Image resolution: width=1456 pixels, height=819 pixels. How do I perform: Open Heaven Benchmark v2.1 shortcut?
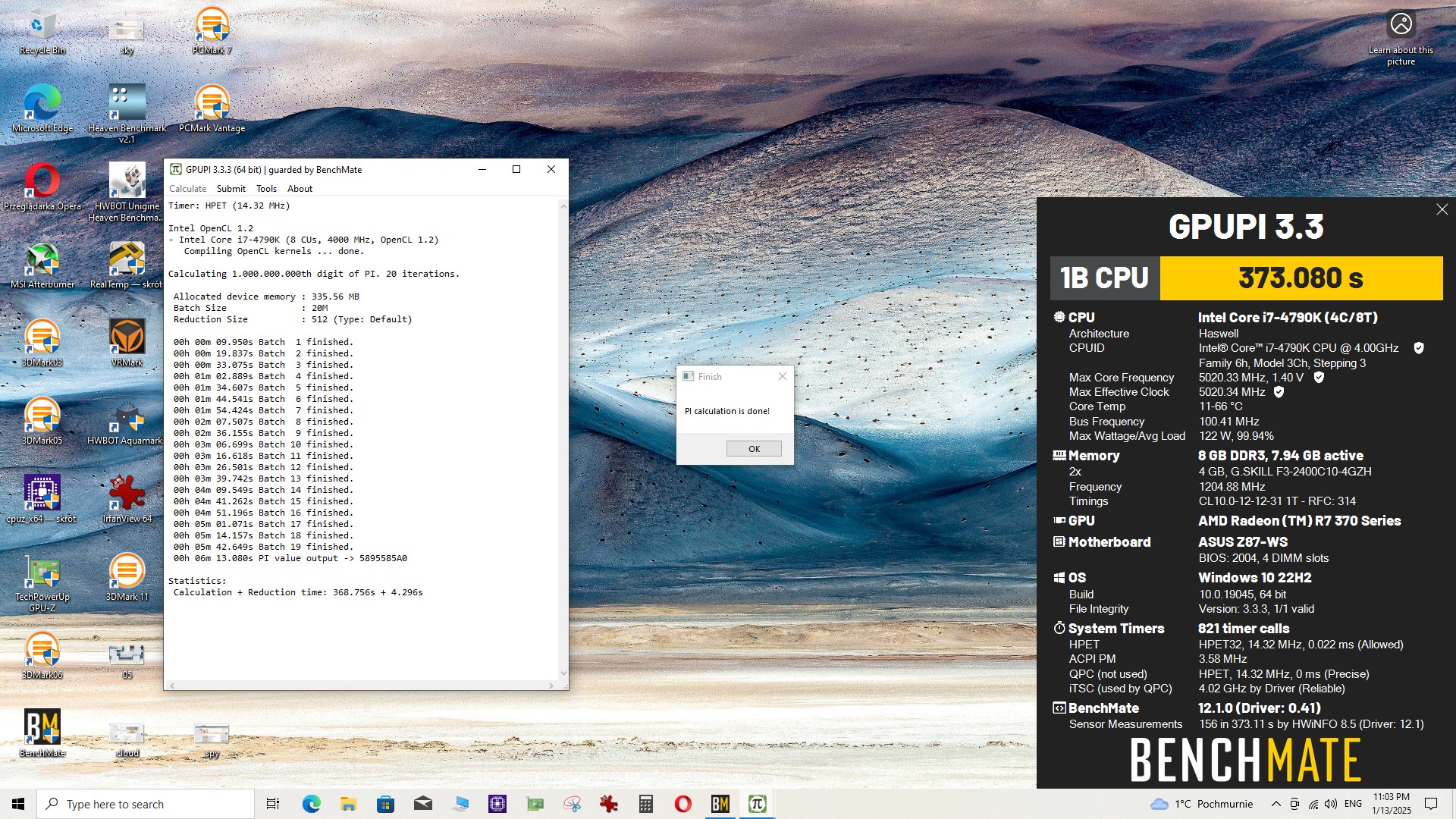(x=127, y=114)
